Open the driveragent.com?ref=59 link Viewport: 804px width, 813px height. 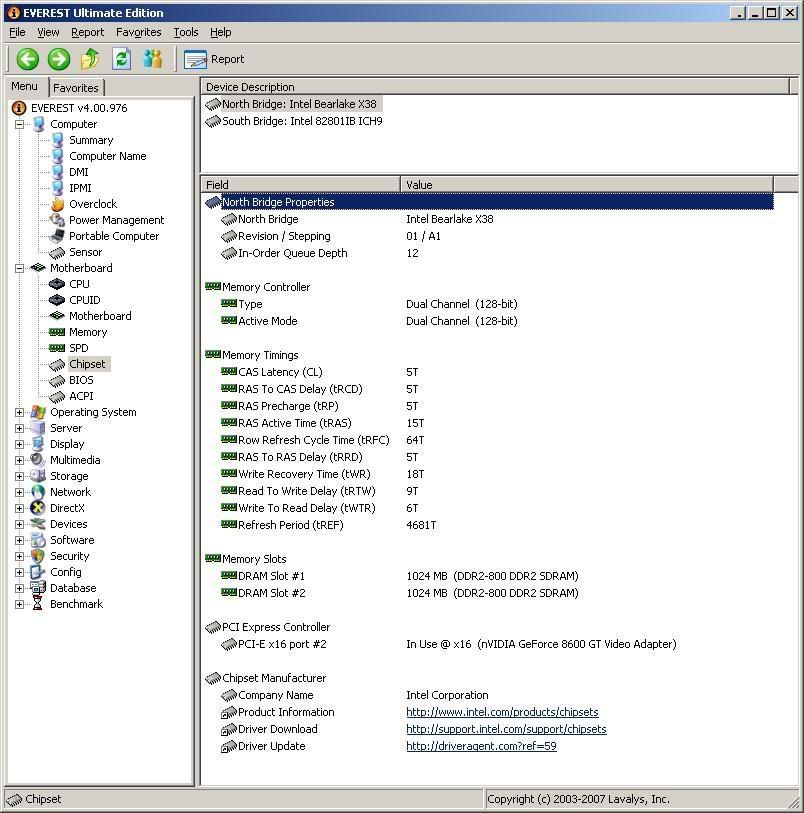(481, 746)
